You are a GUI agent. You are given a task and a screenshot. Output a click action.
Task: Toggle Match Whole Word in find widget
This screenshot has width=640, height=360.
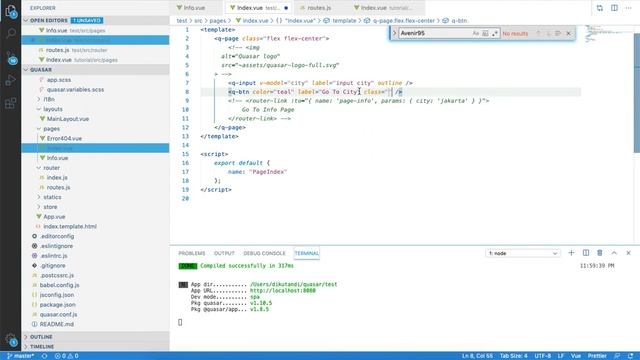coord(485,33)
